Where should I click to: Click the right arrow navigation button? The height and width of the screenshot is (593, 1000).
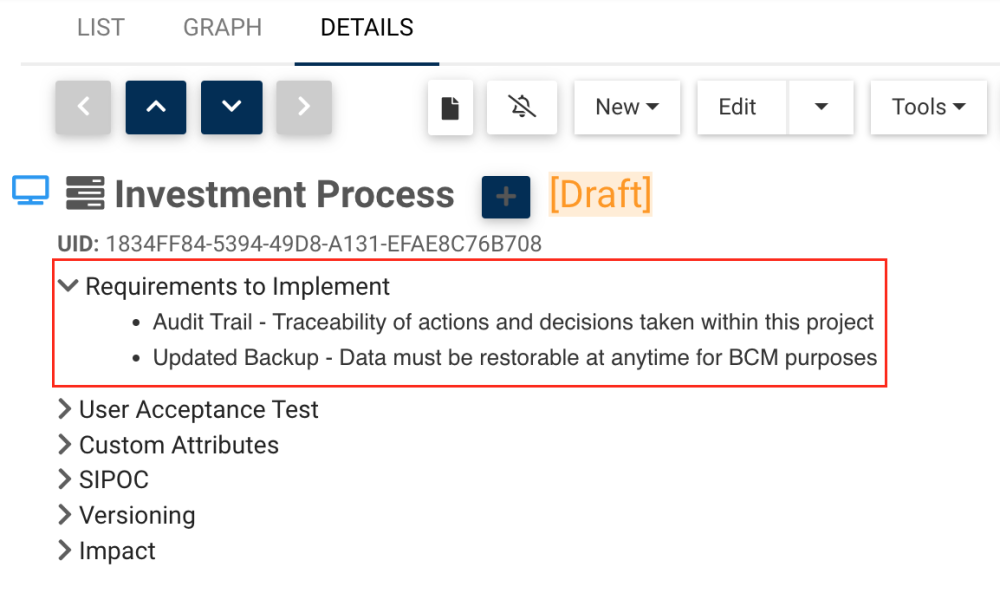[x=304, y=107]
